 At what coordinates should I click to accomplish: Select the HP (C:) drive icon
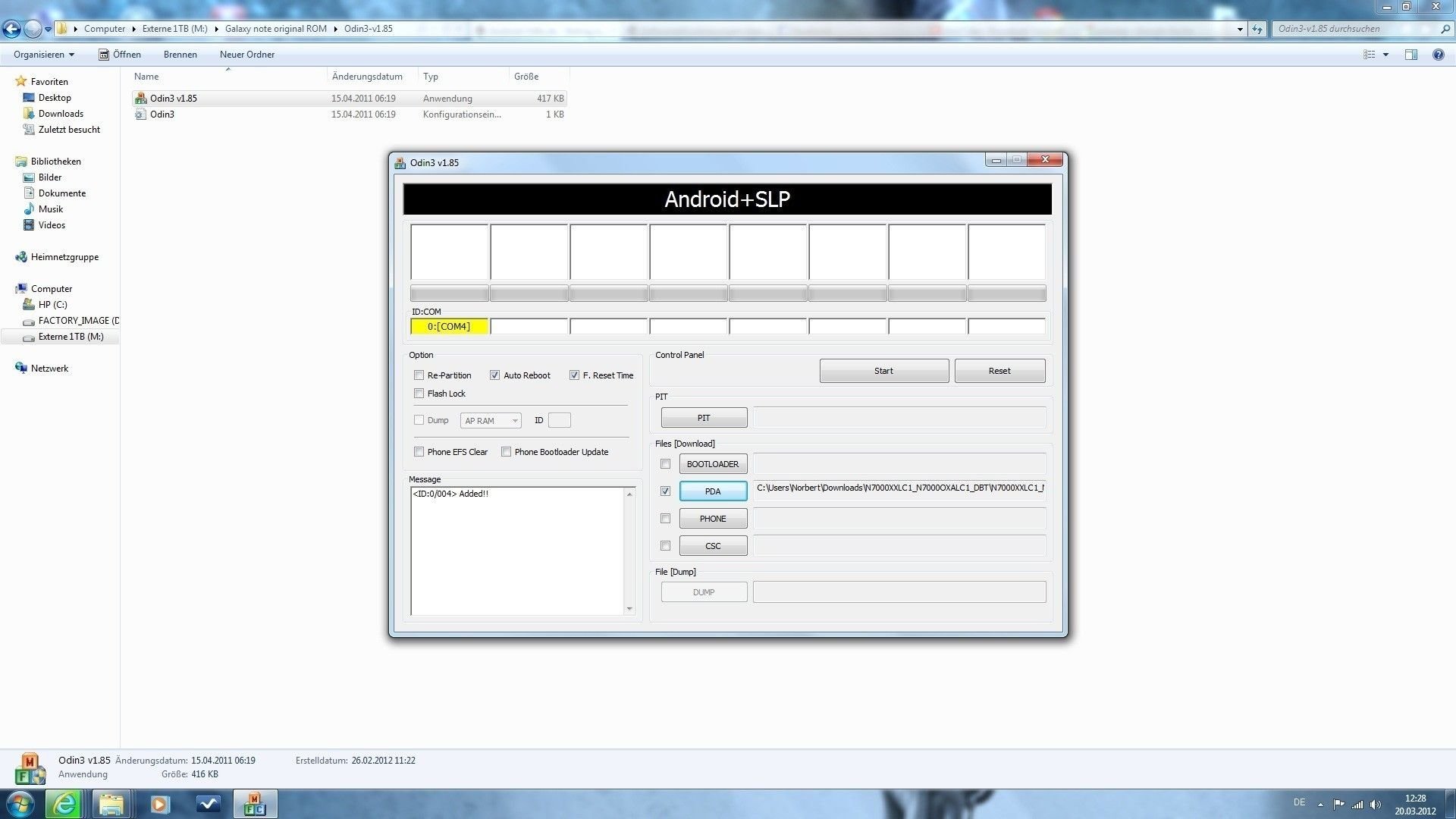coord(29,305)
